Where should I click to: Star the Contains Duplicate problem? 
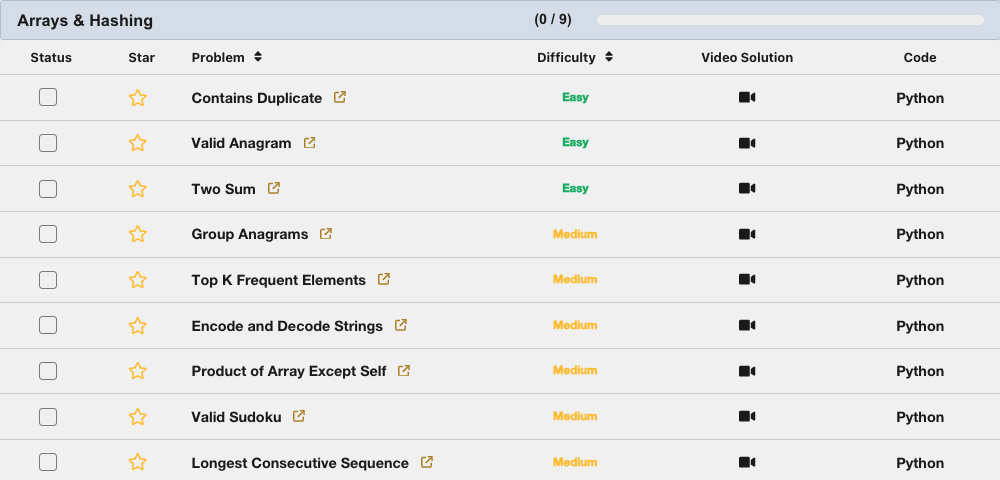[x=138, y=98]
